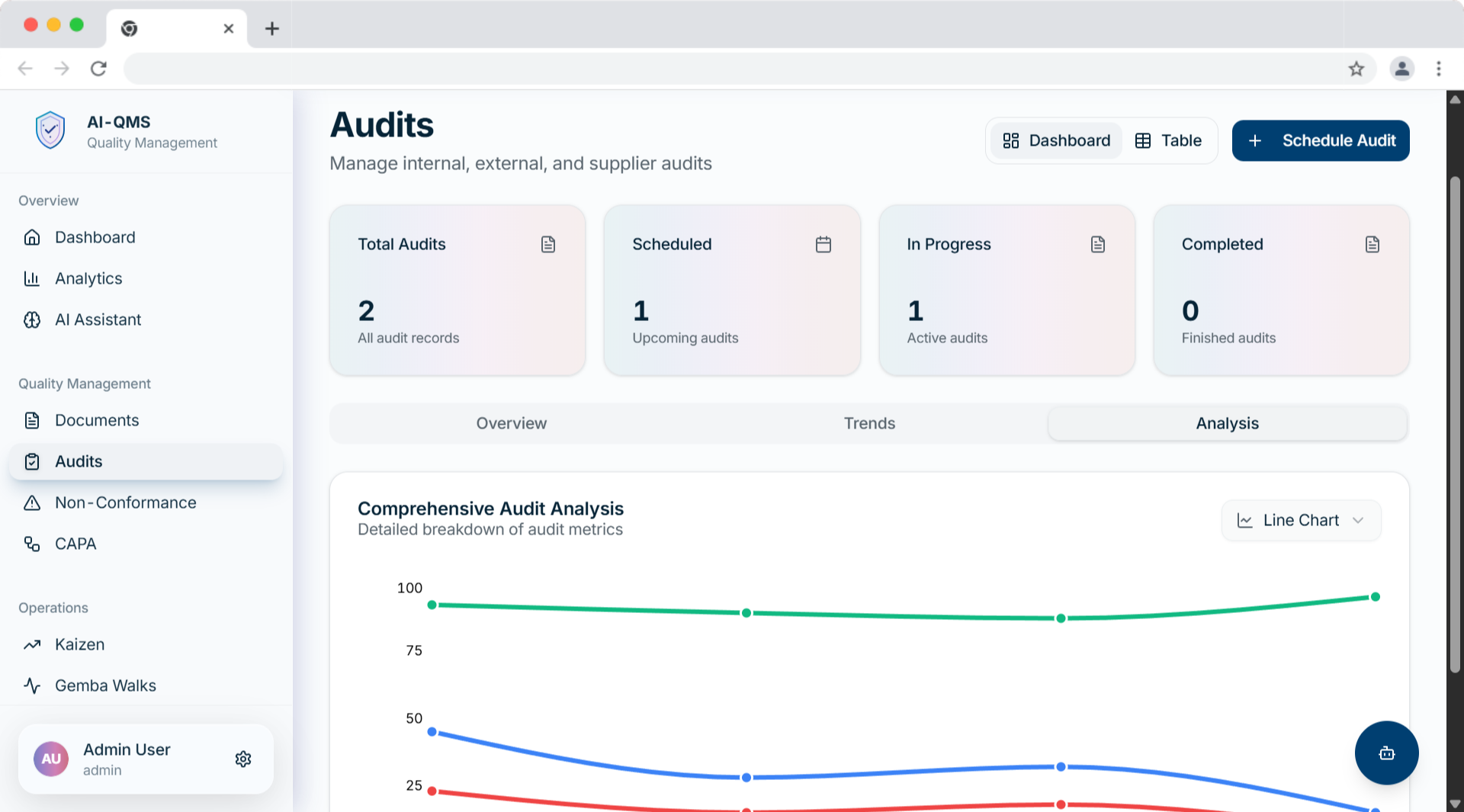Click the Total Audits document icon

[548, 244]
